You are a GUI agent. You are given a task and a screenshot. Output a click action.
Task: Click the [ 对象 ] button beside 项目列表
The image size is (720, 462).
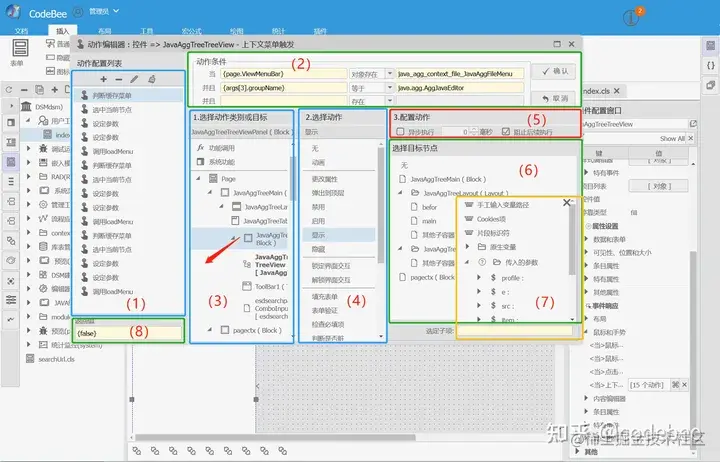click(x=659, y=186)
